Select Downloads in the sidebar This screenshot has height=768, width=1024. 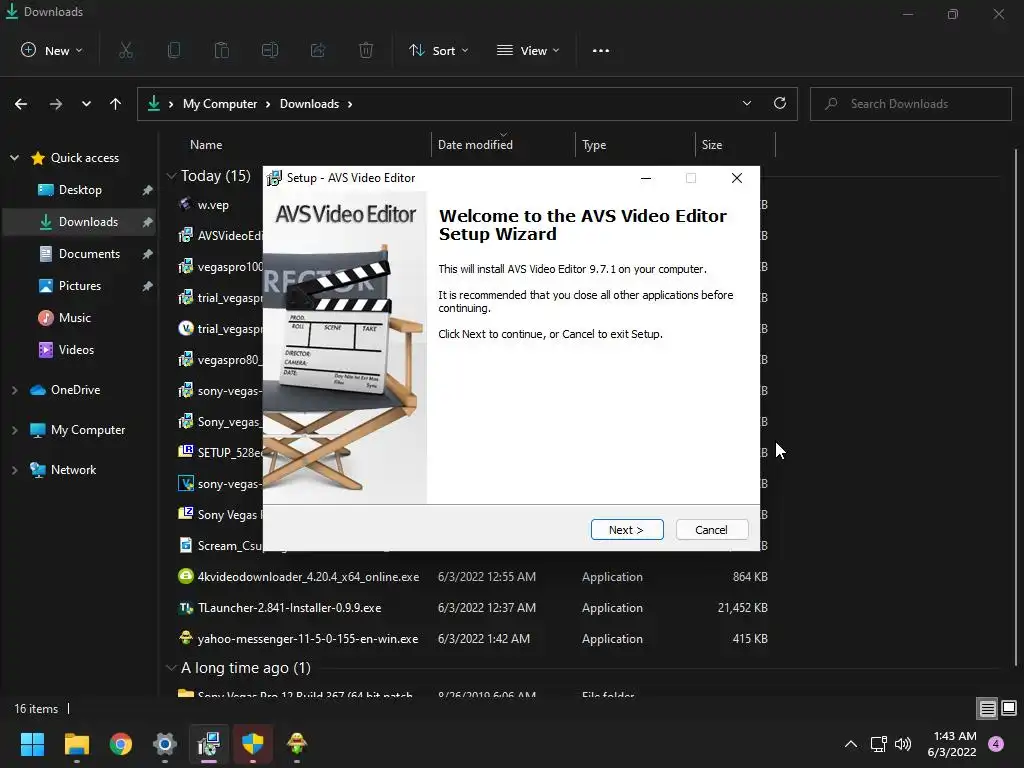tap(80, 222)
